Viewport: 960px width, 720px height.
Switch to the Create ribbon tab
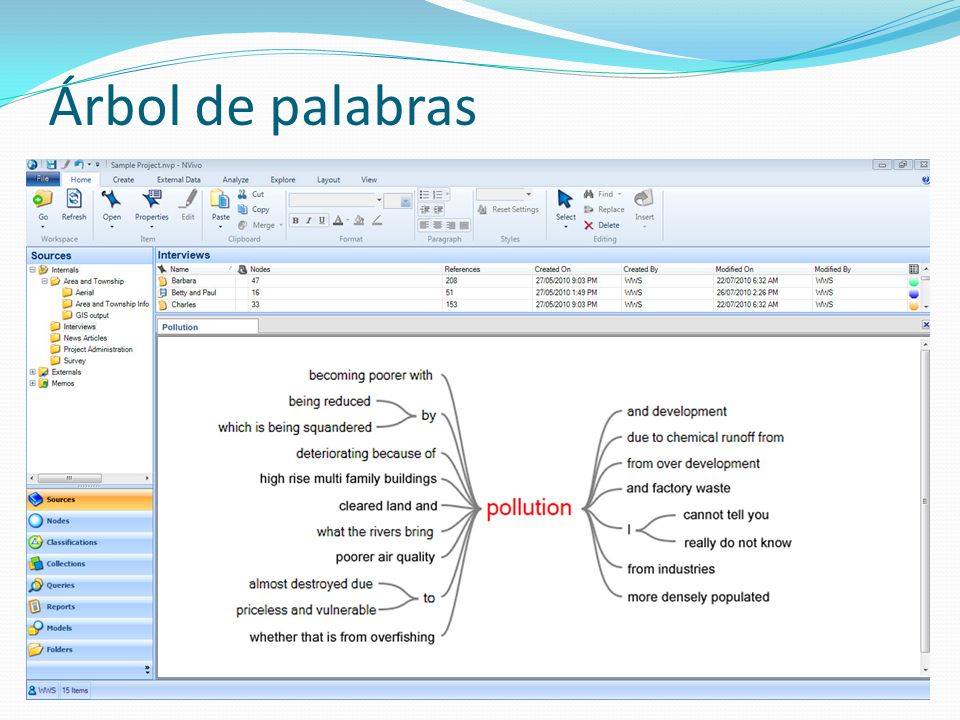pos(123,179)
